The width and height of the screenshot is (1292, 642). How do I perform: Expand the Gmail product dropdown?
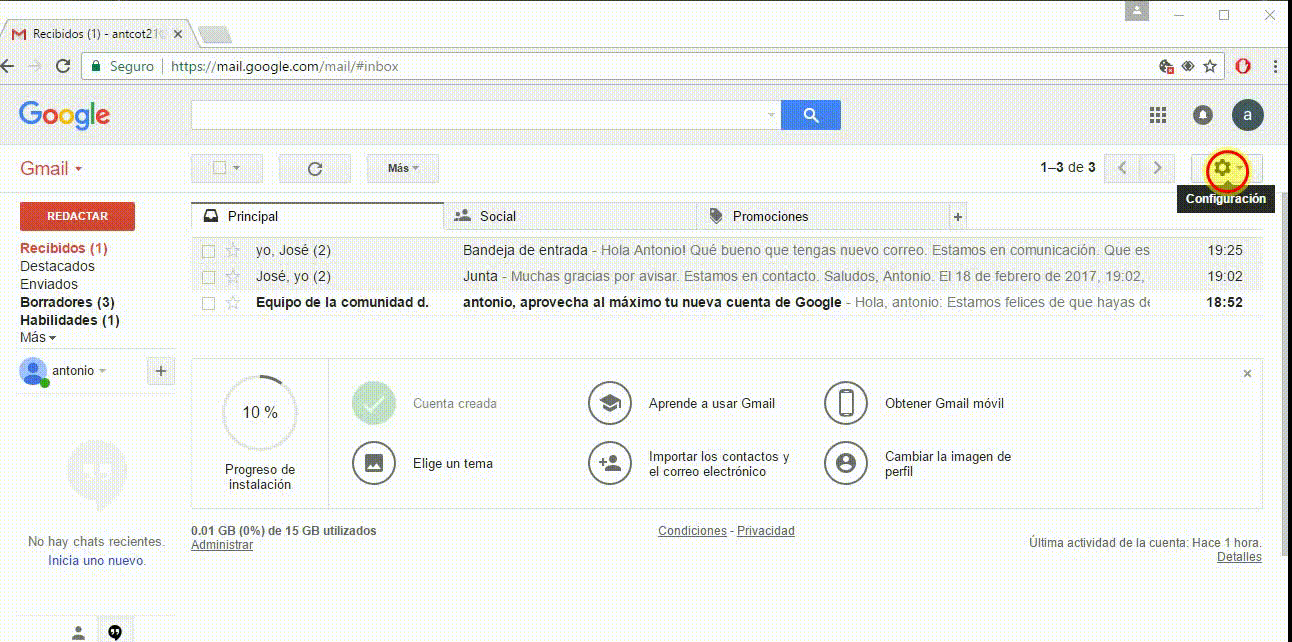(52, 168)
